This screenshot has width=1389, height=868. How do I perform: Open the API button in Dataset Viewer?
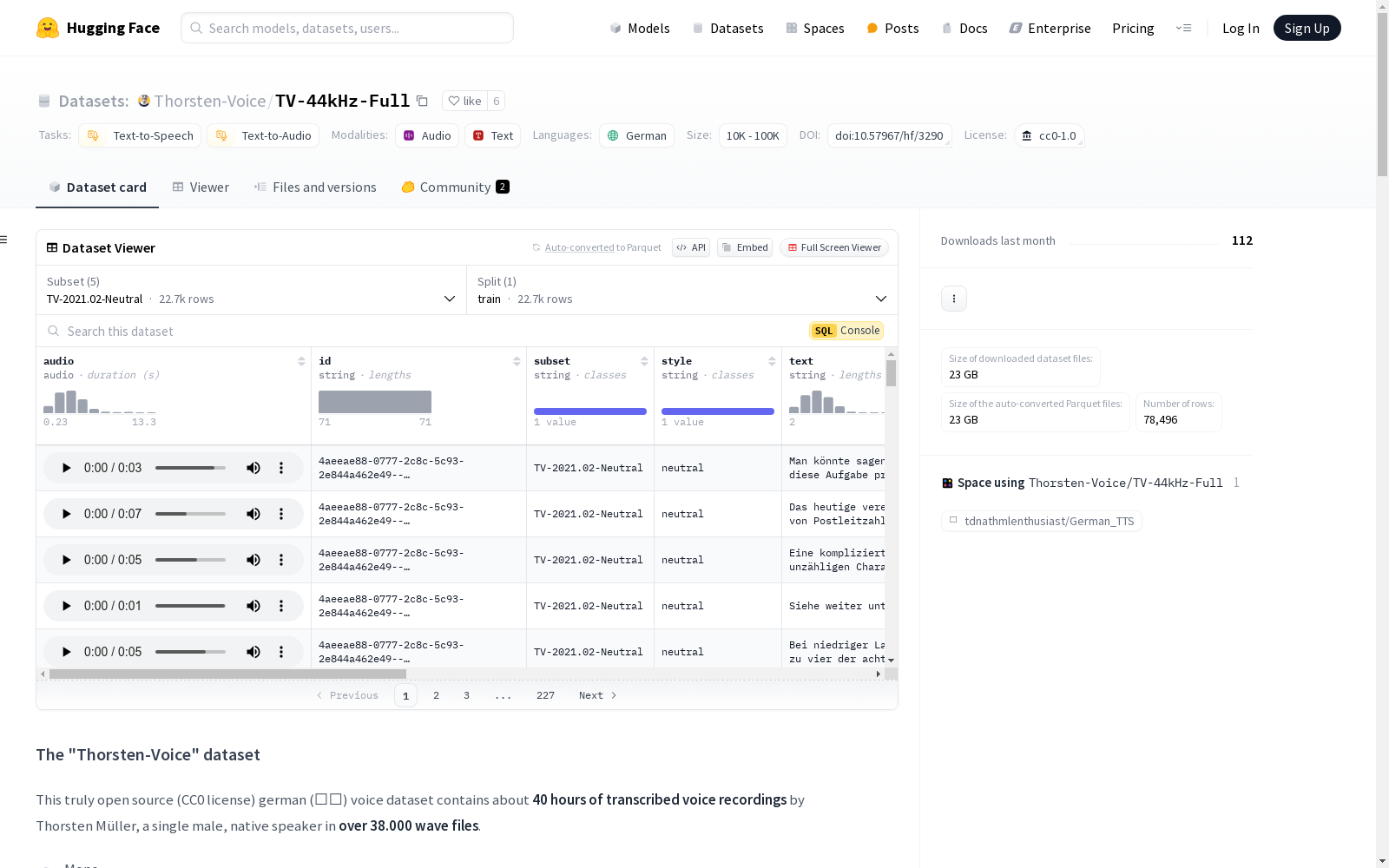(x=691, y=247)
